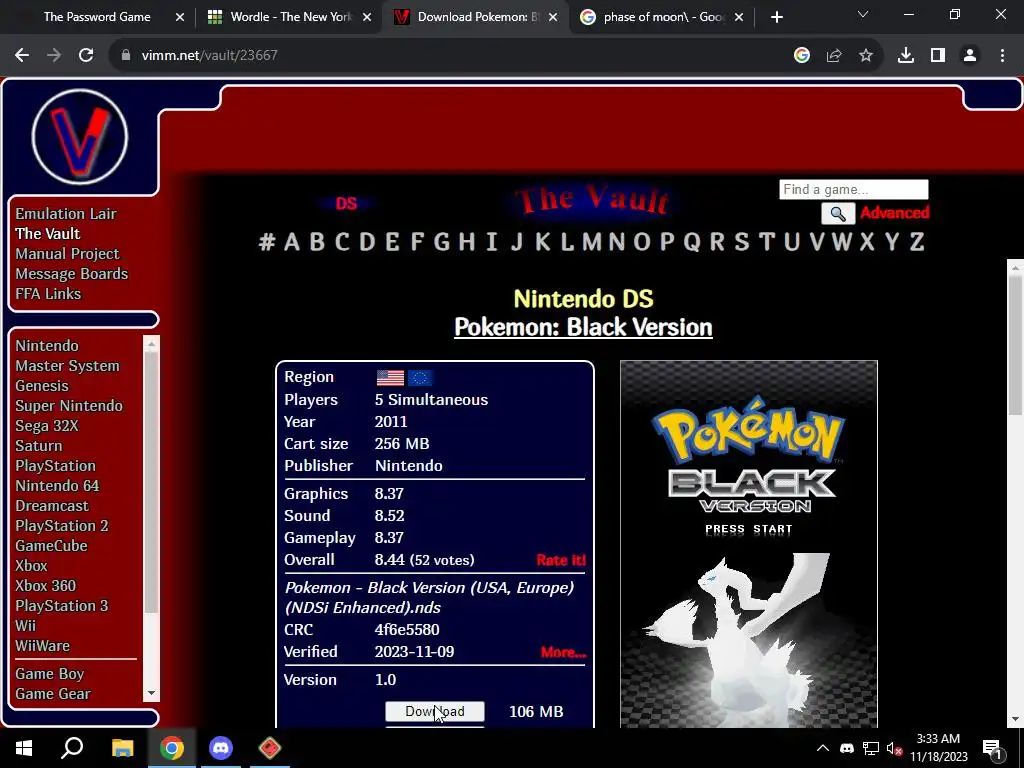Open Windows taskbar search
Image resolution: width=1024 pixels, height=768 pixels.
coord(72,748)
